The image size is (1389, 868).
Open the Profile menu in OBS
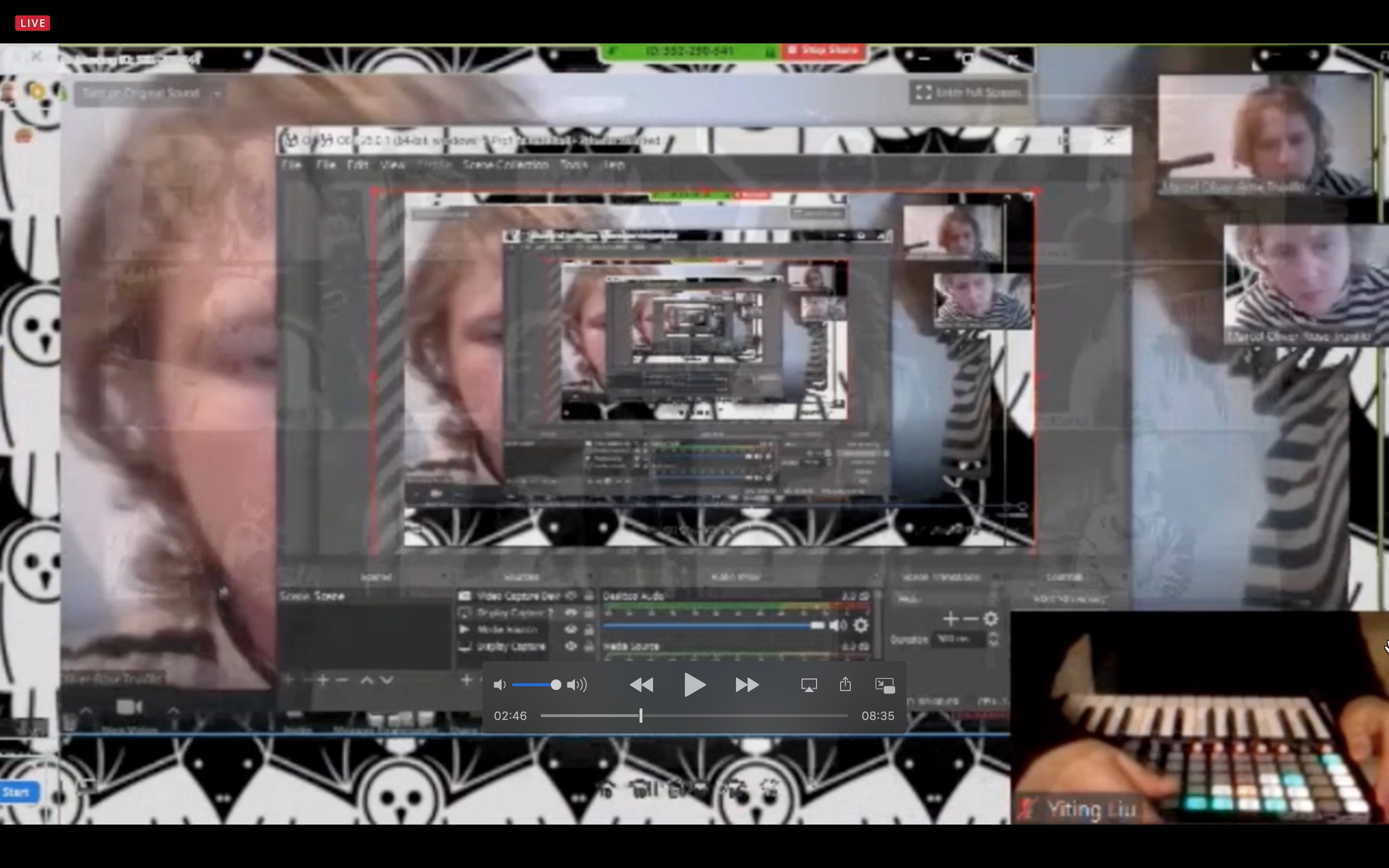coord(434,165)
